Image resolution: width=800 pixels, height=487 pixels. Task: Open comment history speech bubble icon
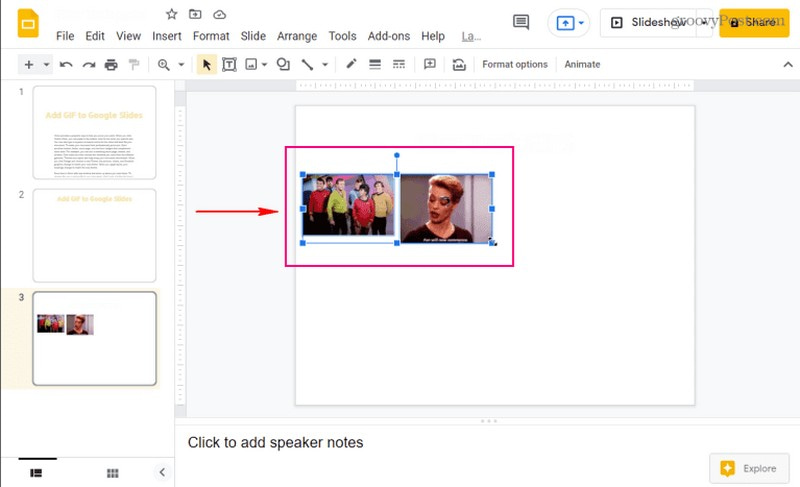(x=521, y=22)
